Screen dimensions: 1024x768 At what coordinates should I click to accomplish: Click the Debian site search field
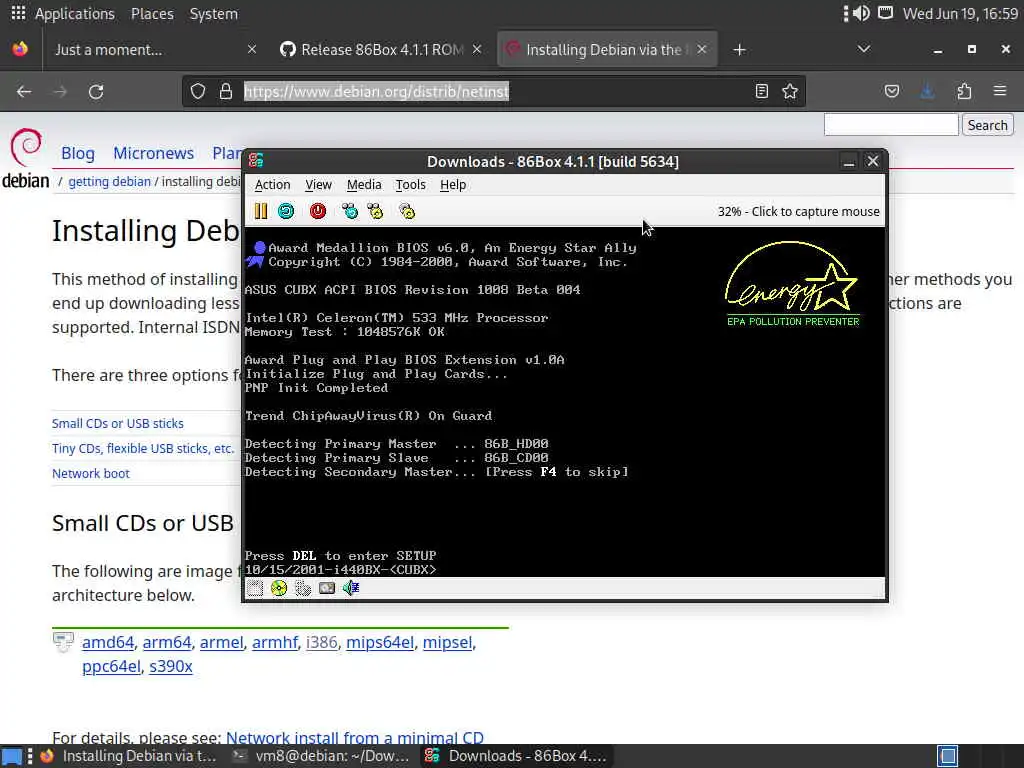coord(891,125)
